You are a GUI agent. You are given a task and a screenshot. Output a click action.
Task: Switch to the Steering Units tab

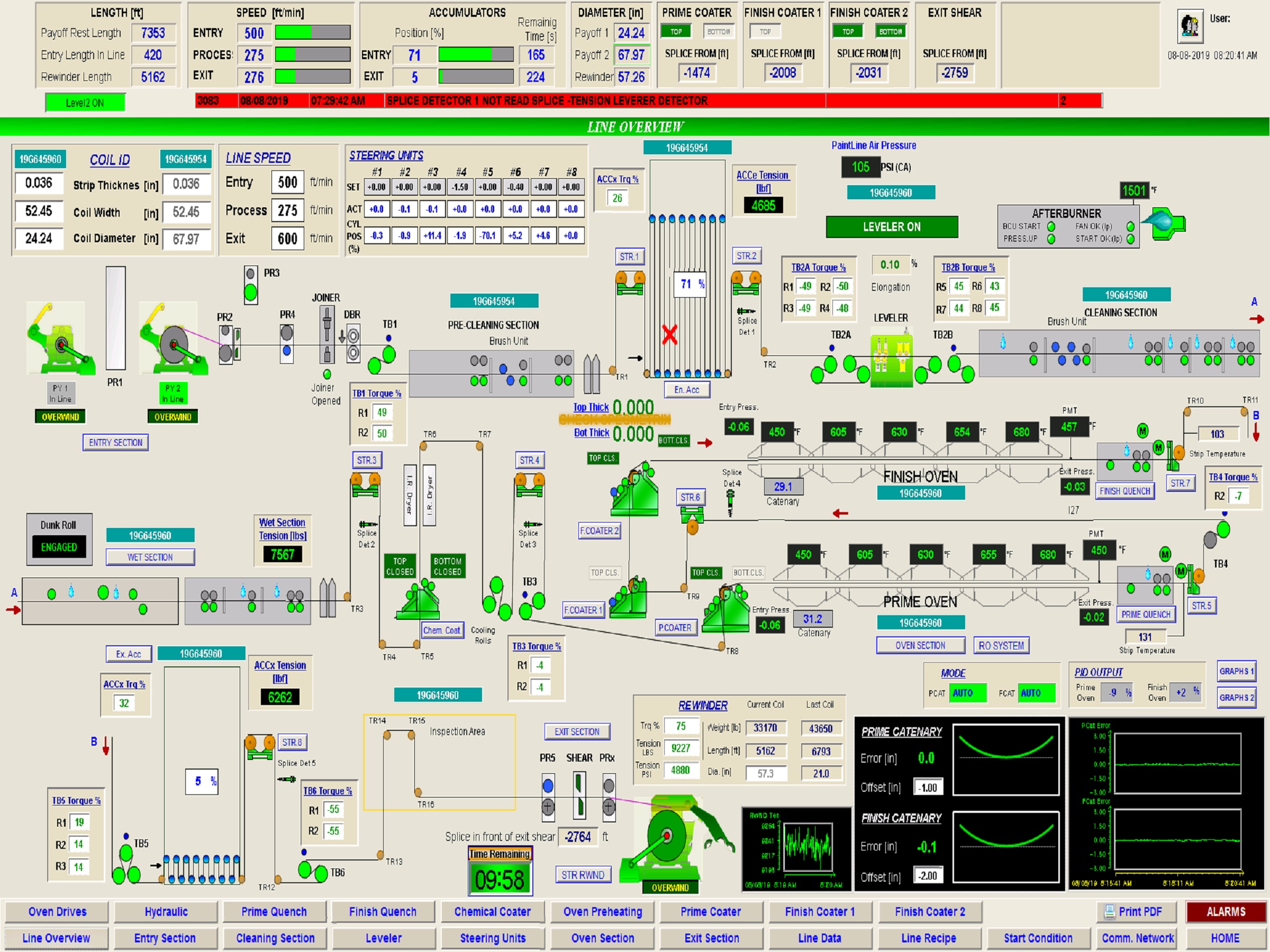point(493,938)
